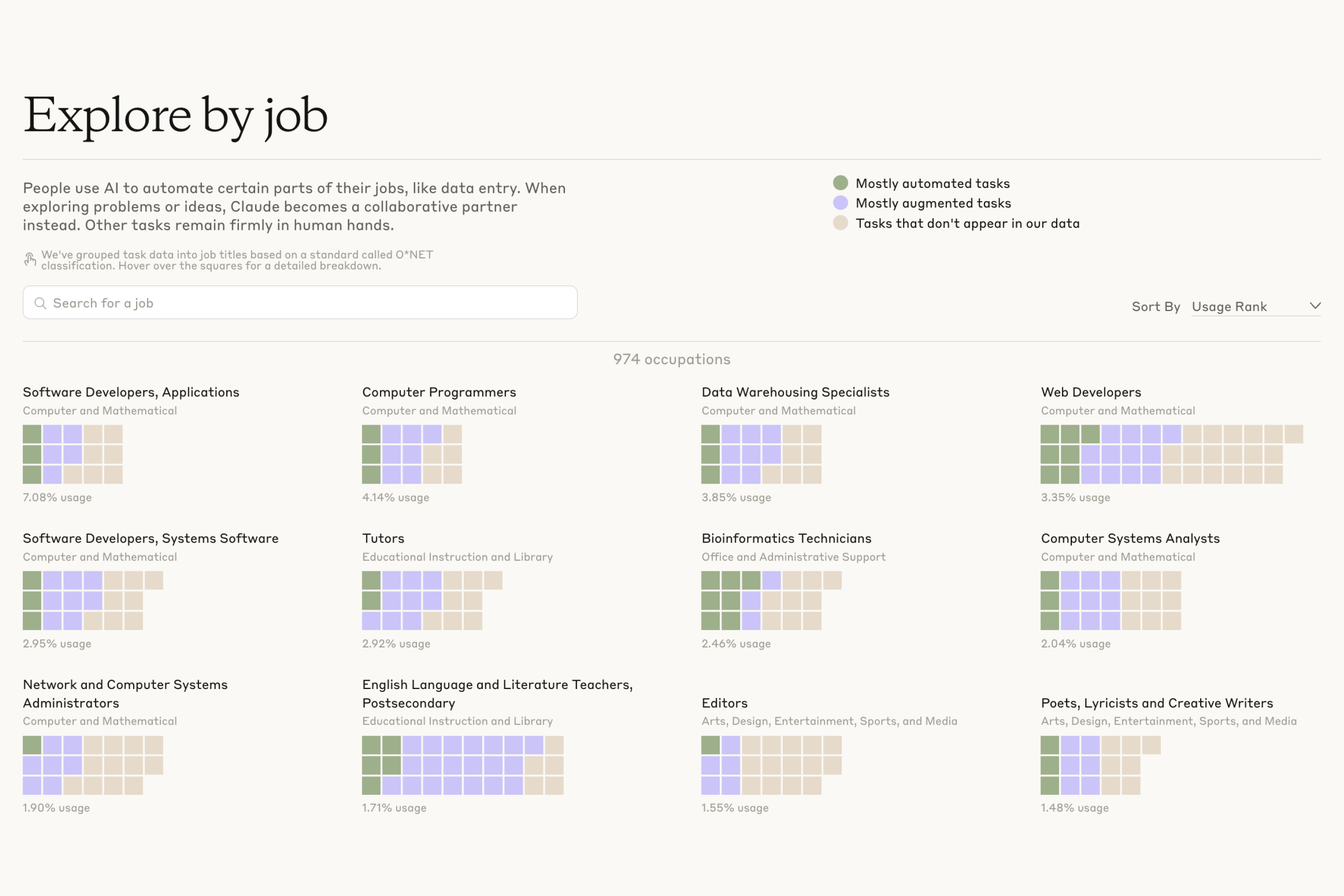Click first green square under Editors

coord(710,745)
